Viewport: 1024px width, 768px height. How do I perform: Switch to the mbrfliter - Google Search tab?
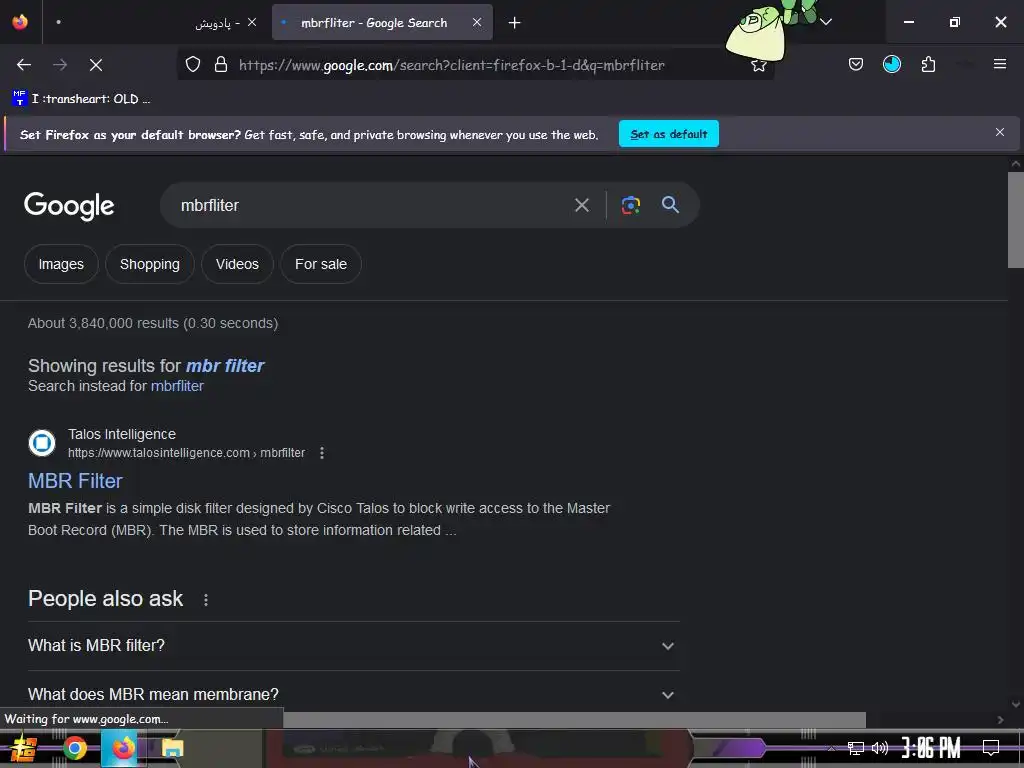coord(382,22)
